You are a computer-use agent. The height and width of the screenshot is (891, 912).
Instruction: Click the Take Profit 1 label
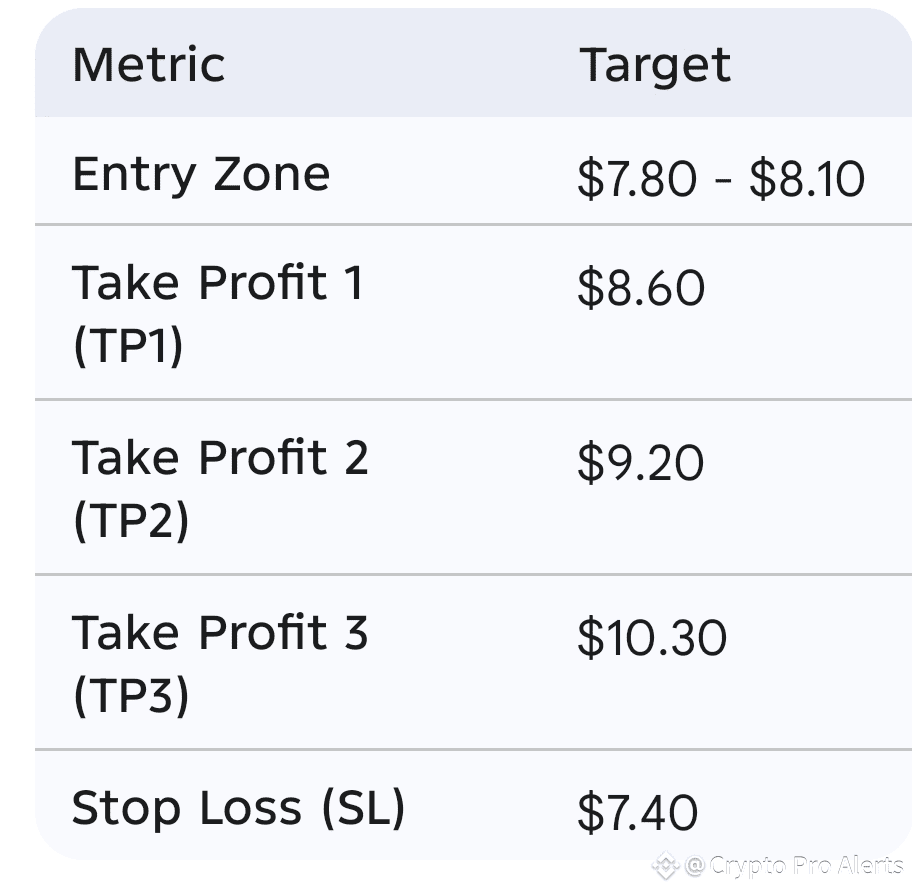point(218,283)
